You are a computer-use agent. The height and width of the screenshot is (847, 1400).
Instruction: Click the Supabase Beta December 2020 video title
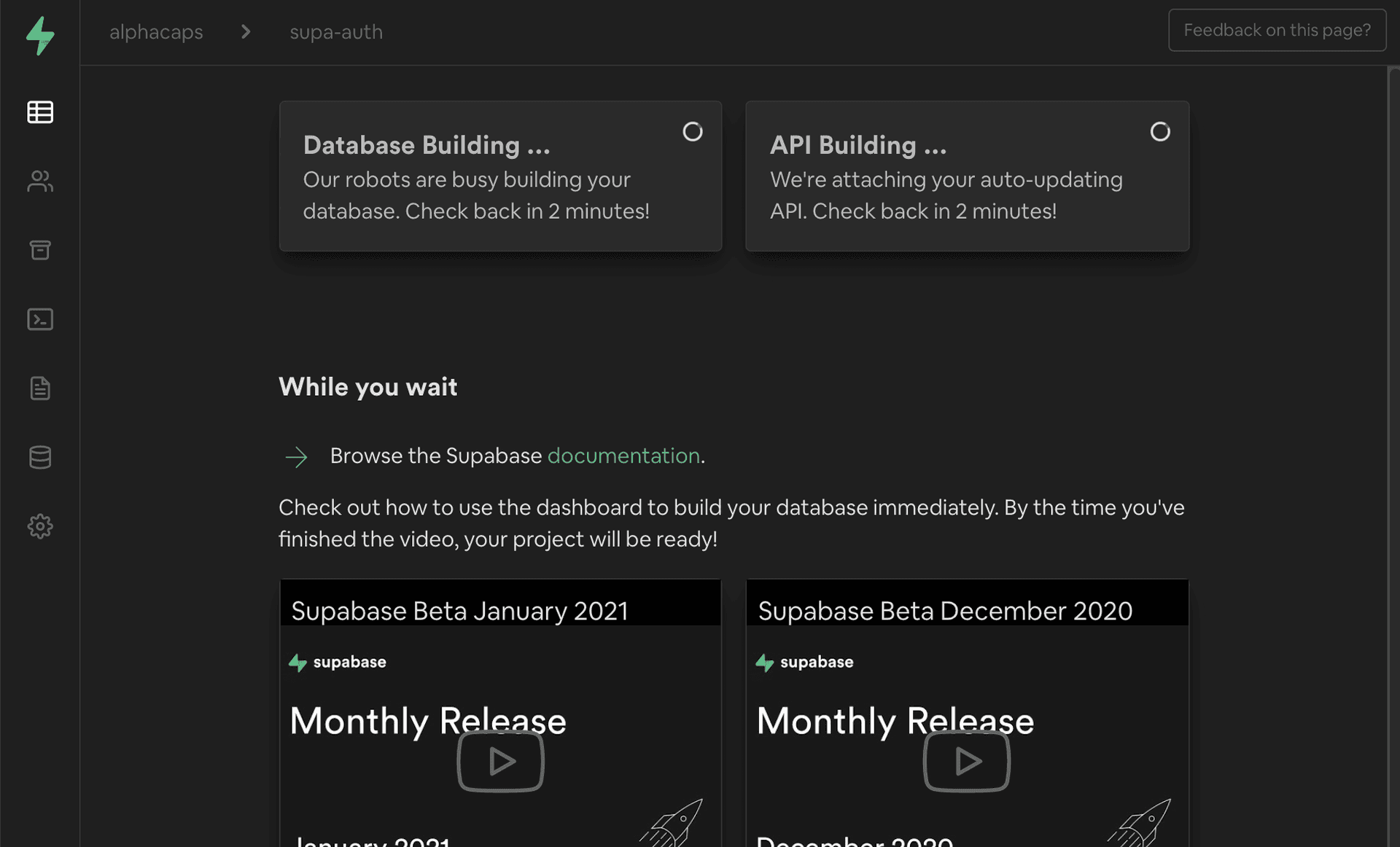pyautogui.click(x=945, y=611)
